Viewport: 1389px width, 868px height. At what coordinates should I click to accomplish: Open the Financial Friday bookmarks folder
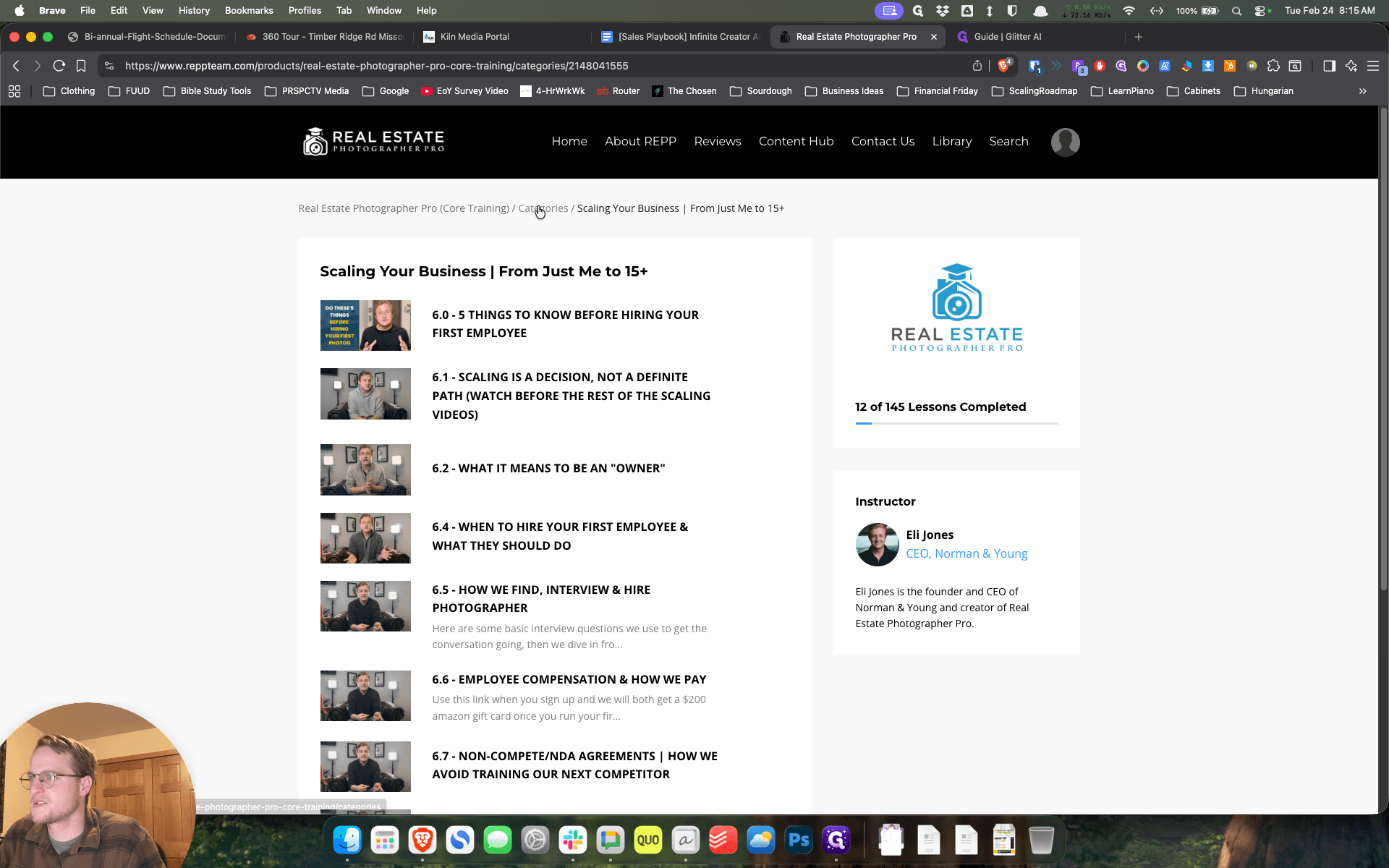937,91
